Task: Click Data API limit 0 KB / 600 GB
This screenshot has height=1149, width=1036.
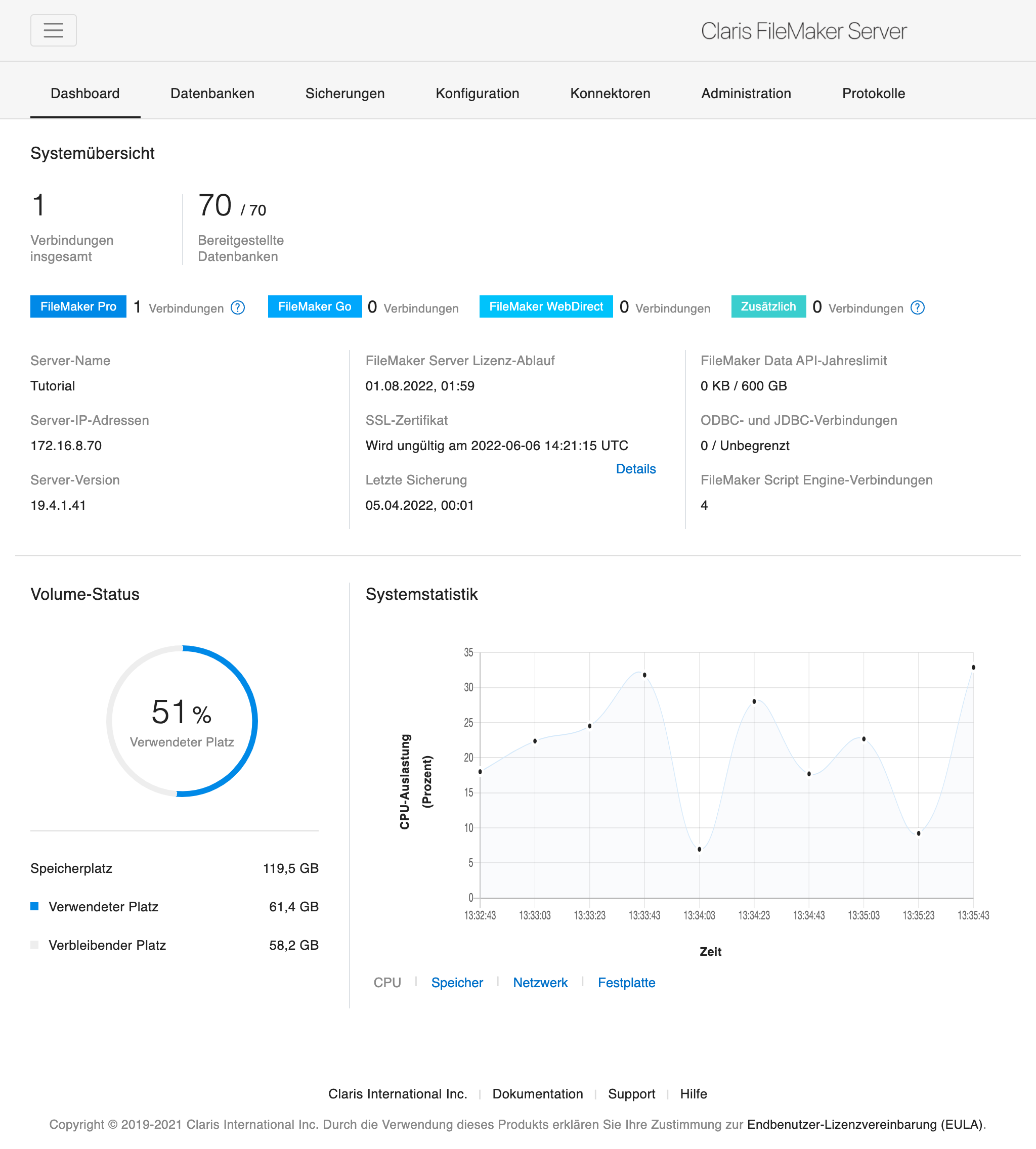Action: 744,386
